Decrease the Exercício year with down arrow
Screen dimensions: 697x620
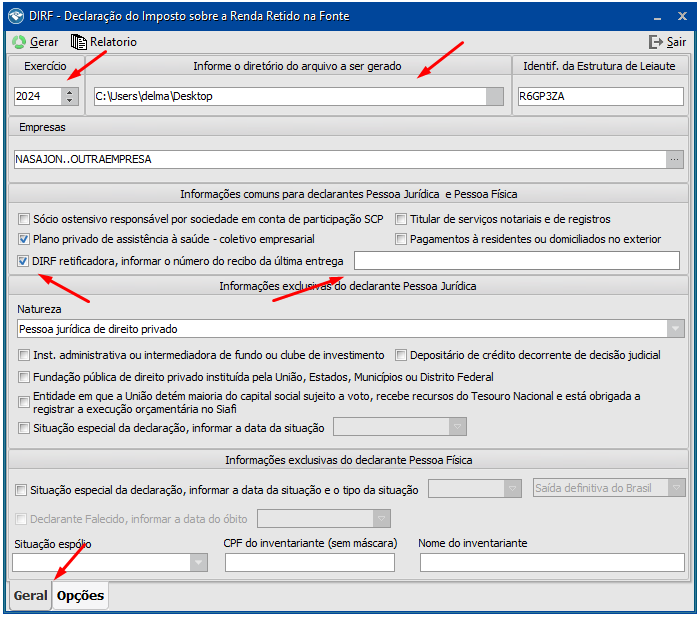[69, 101]
